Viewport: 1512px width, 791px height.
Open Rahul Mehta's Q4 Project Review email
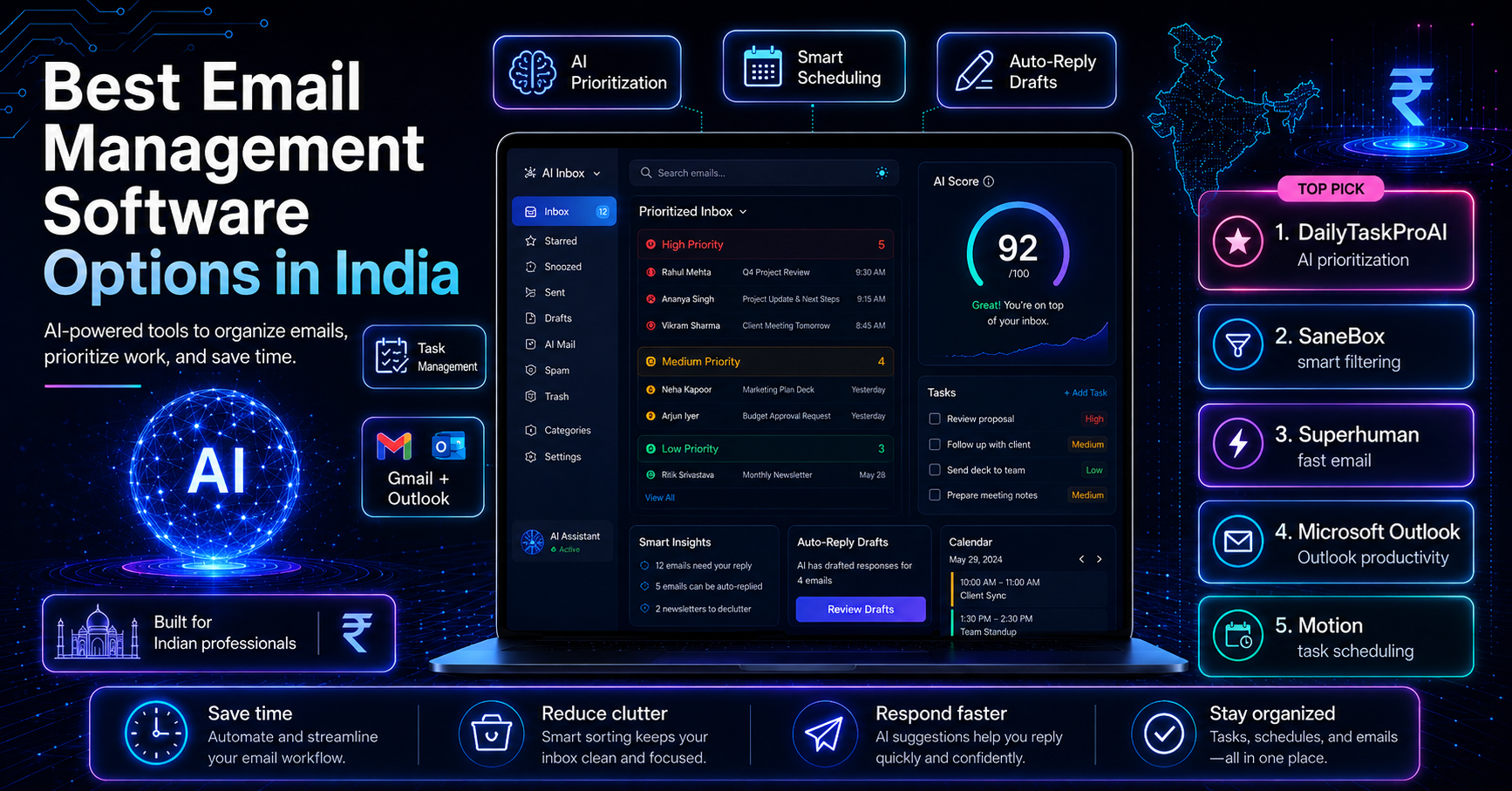click(x=766, y=272)
